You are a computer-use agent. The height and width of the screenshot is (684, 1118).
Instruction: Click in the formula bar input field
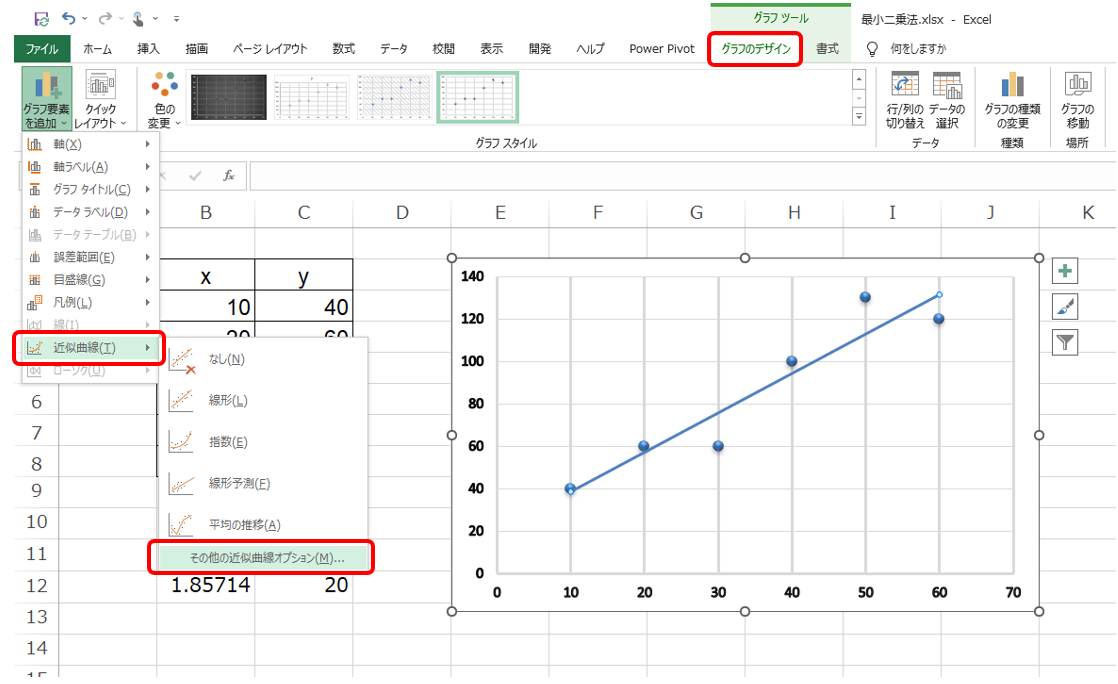pyautogui.click(x=682, y=175)
